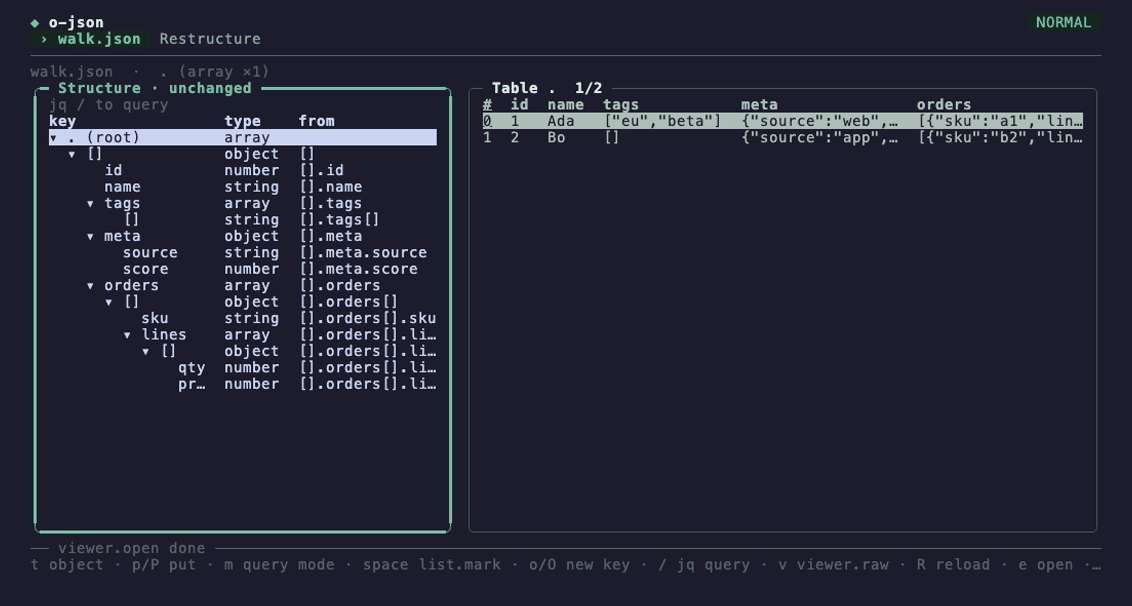Click the [].orders[].sku path text
Screen dimensions: 1132x606
click(x=367, y=318)
